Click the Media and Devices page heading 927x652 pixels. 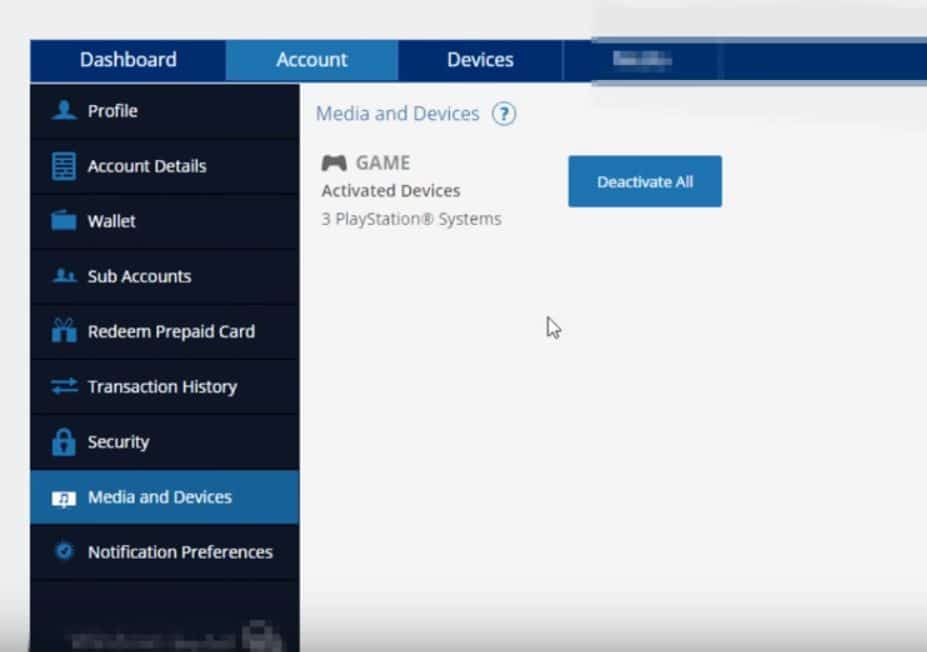397,114
